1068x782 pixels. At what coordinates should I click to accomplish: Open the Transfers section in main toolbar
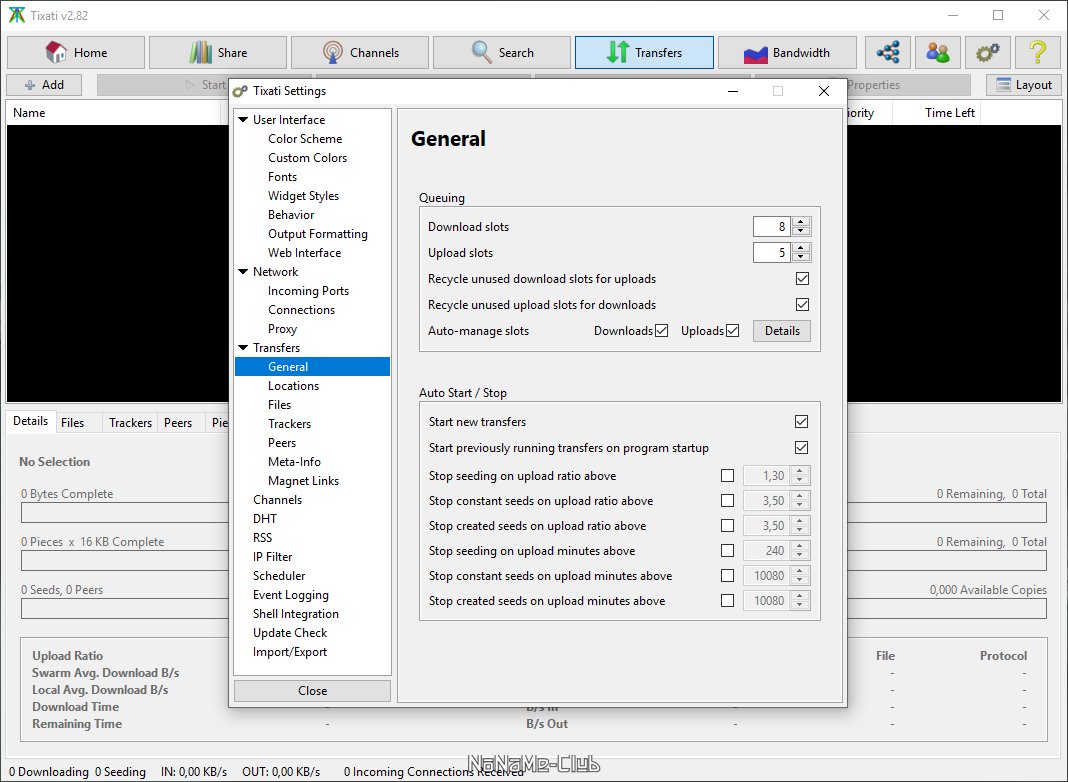(644, 52)
